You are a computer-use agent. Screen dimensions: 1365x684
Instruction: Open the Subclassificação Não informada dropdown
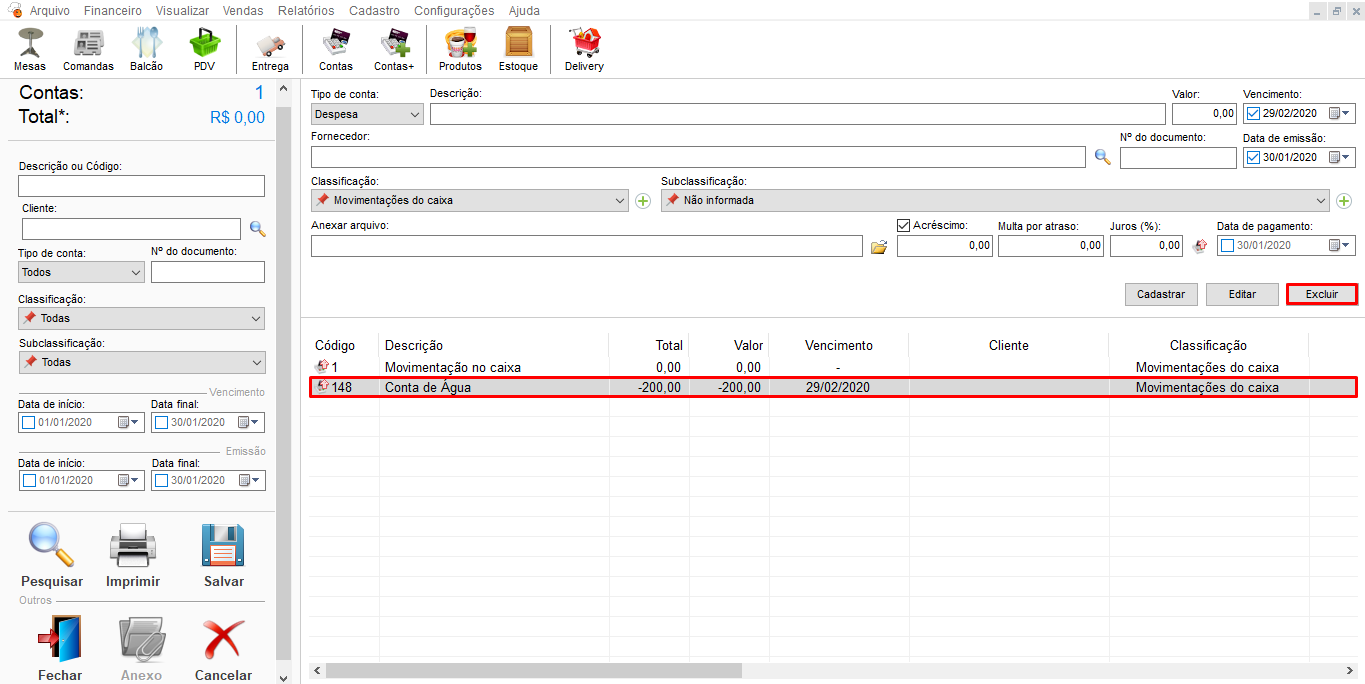coord(995,200)
